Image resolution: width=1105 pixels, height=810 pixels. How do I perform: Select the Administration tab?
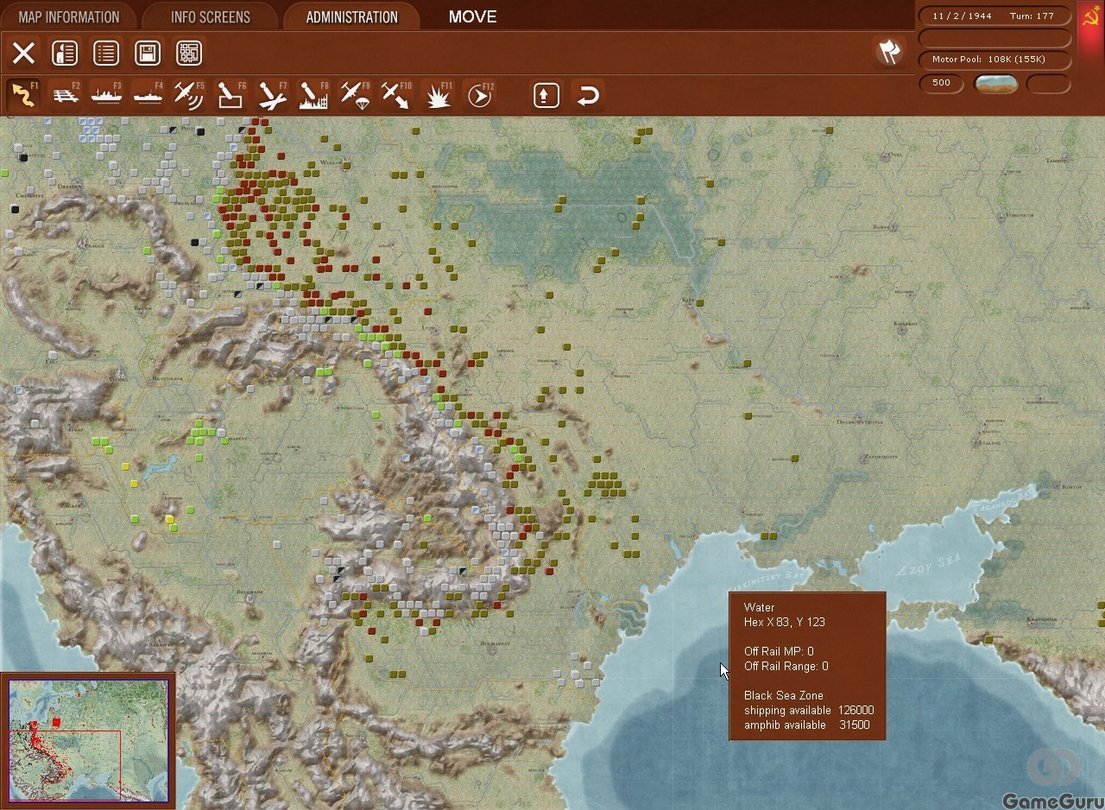pos(352,16)
